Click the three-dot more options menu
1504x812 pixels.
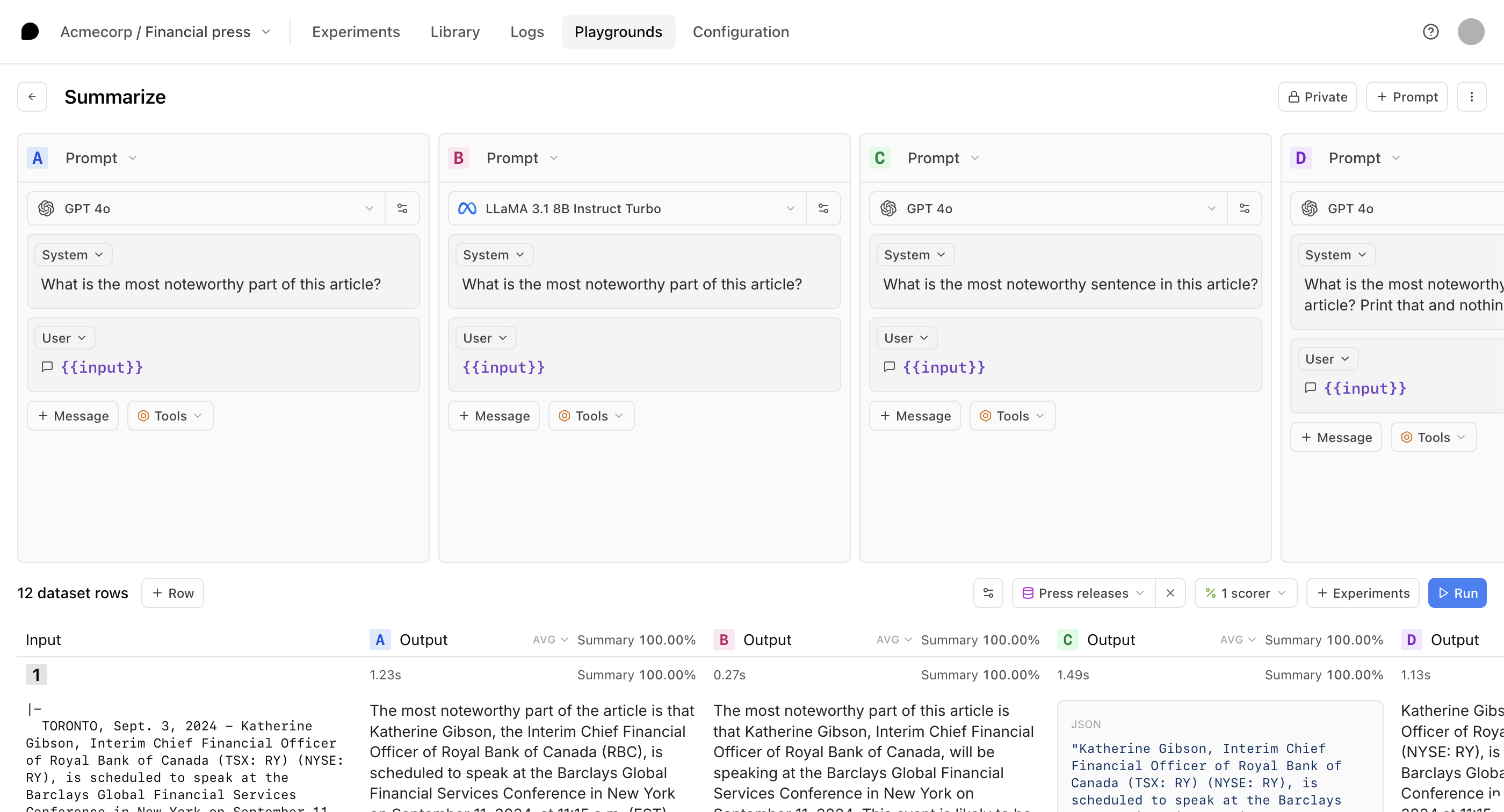point(1471,97)
